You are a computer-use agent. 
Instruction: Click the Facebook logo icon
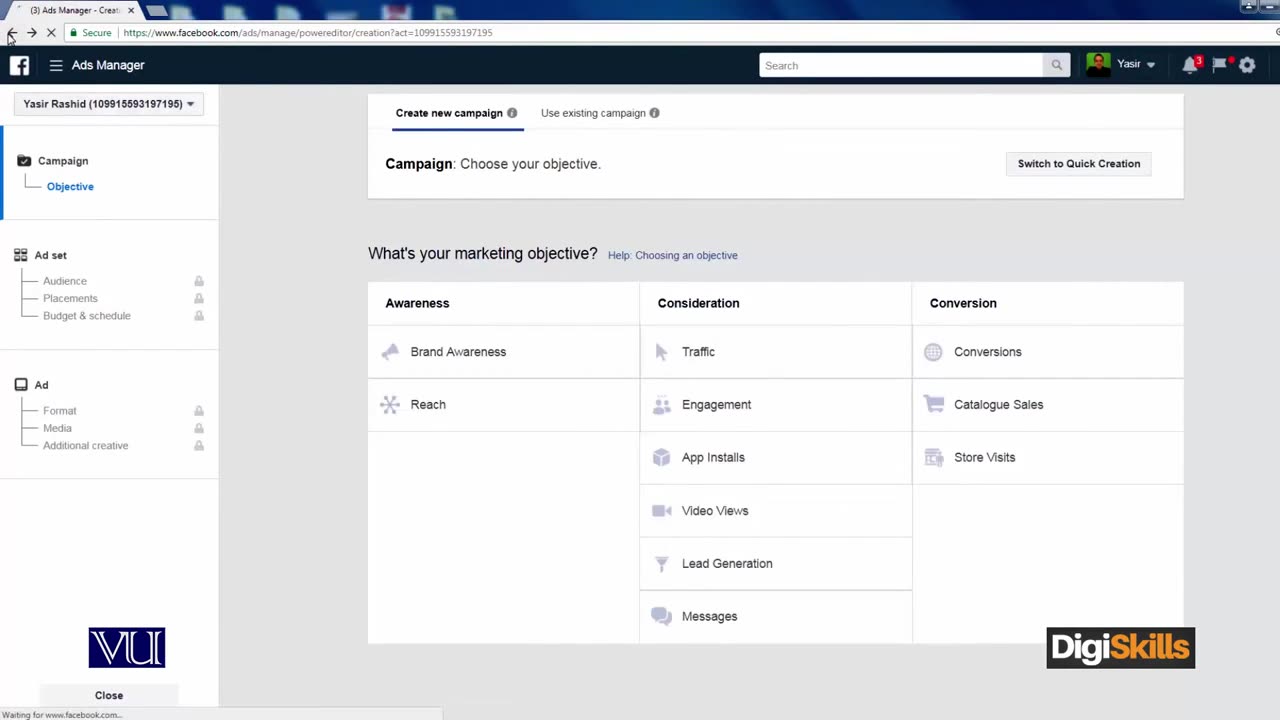19,65
